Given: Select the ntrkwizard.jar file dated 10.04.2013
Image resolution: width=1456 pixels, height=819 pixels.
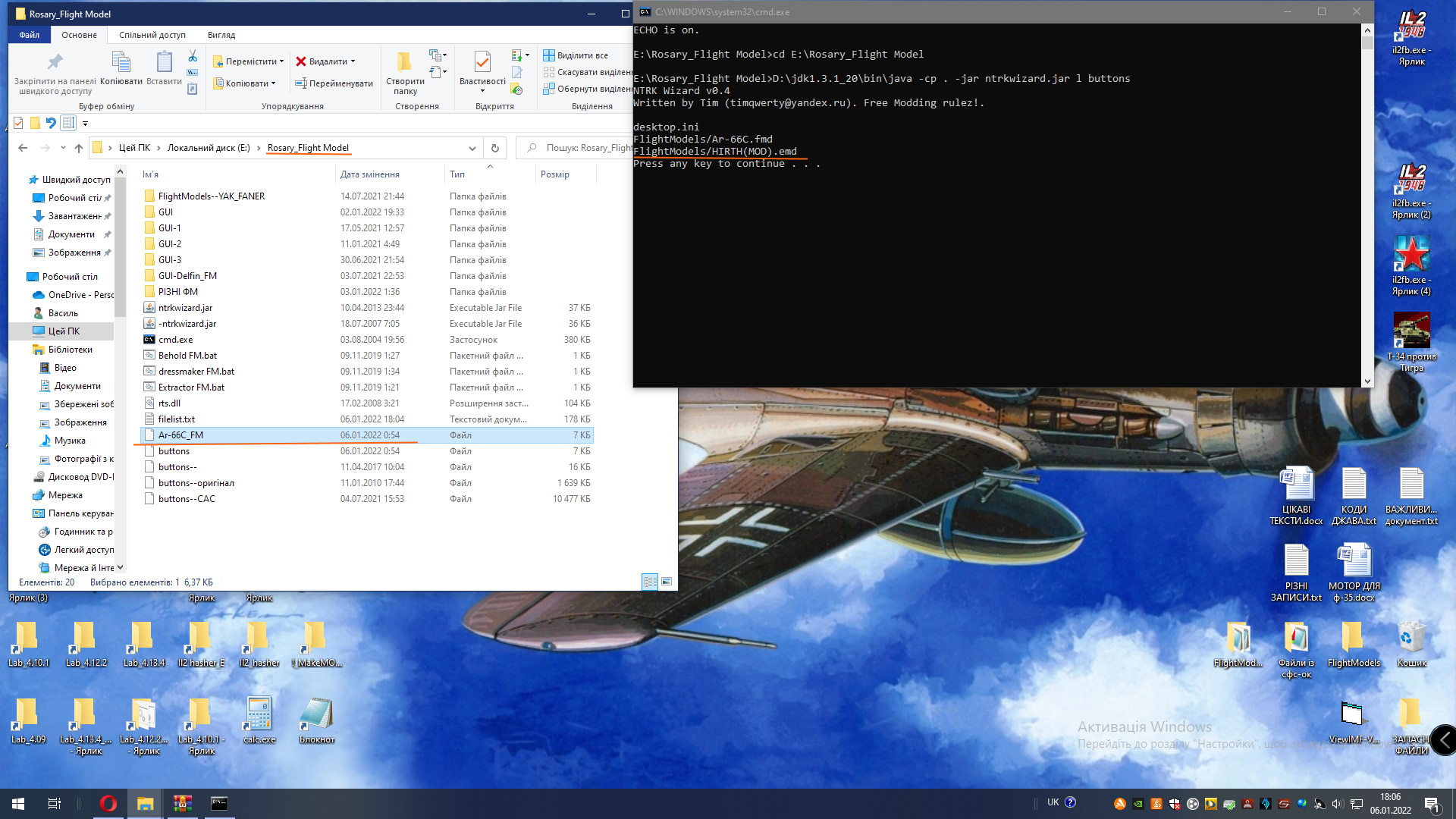Looking at the screenshot, I should click(185, 308).
